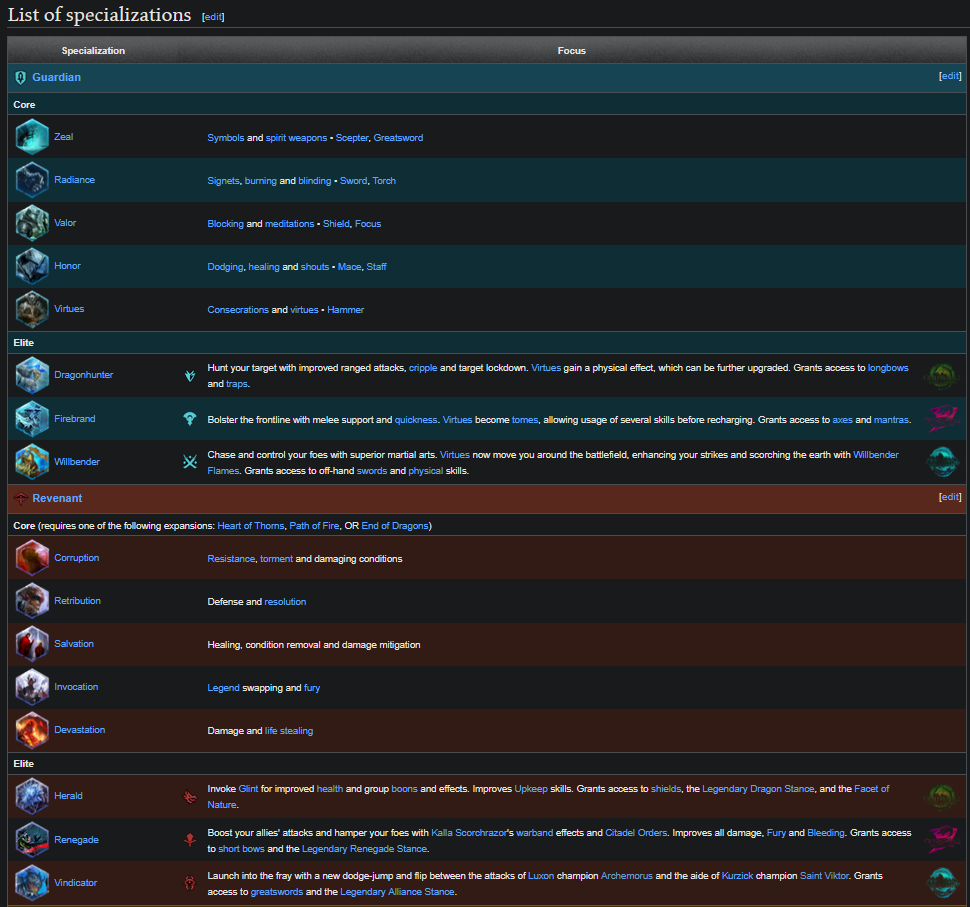This screenshot has height=907, width=970.
Task: Click the expansion logo in Renegade row
Action: pyautogui.click(x=942, y=840)
